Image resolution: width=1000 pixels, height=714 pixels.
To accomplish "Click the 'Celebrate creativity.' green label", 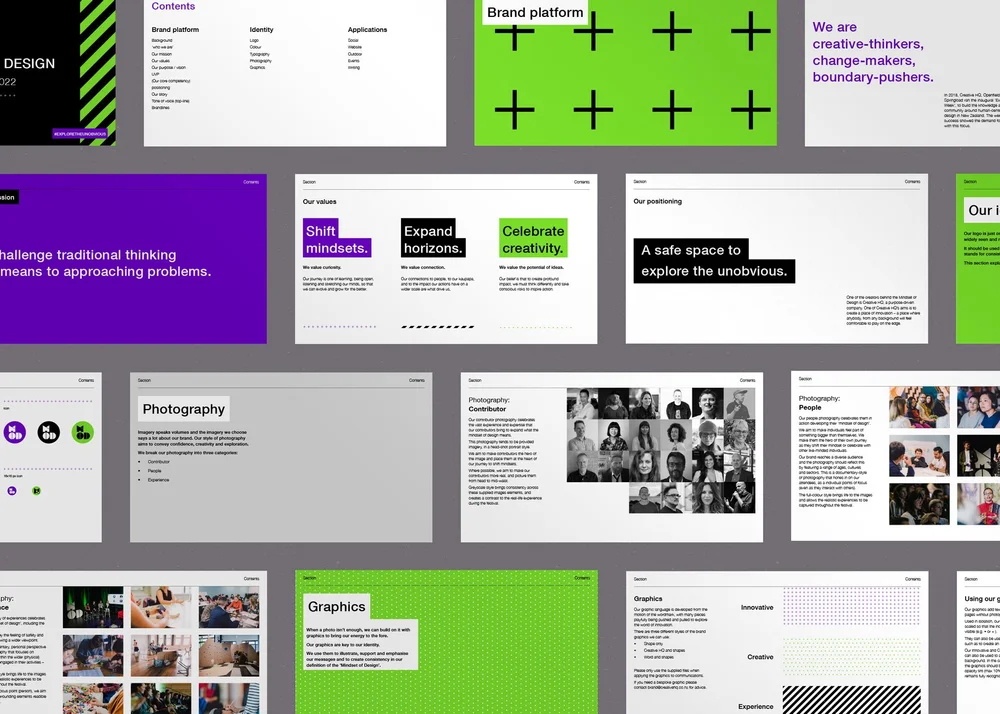I will pyautogui.click(x=533, y=239).
